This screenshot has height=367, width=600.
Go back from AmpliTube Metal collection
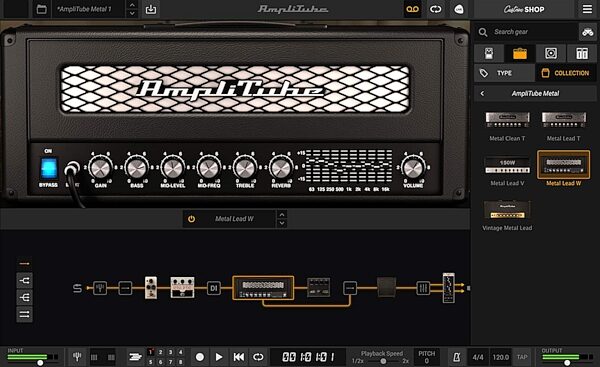(x=482, y=93)
